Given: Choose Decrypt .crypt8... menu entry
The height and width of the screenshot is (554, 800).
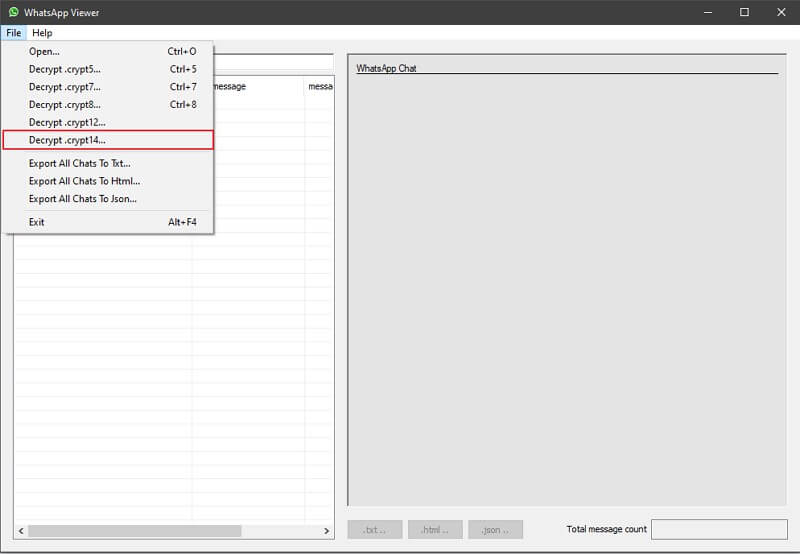Looking at the screenshot, I should pos(65,104).
